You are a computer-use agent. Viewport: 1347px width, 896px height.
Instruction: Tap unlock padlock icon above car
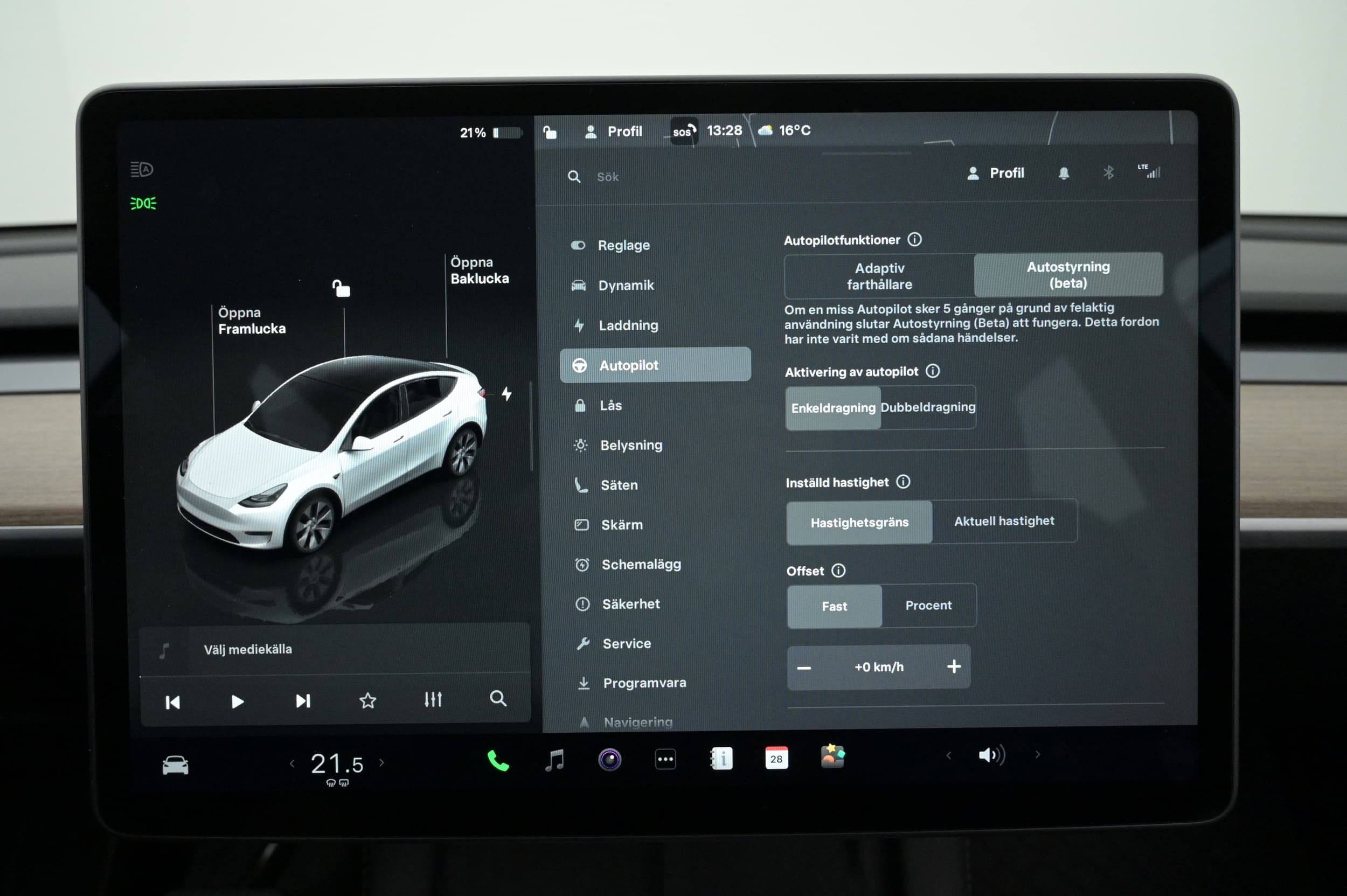click(x=341, y=289)
